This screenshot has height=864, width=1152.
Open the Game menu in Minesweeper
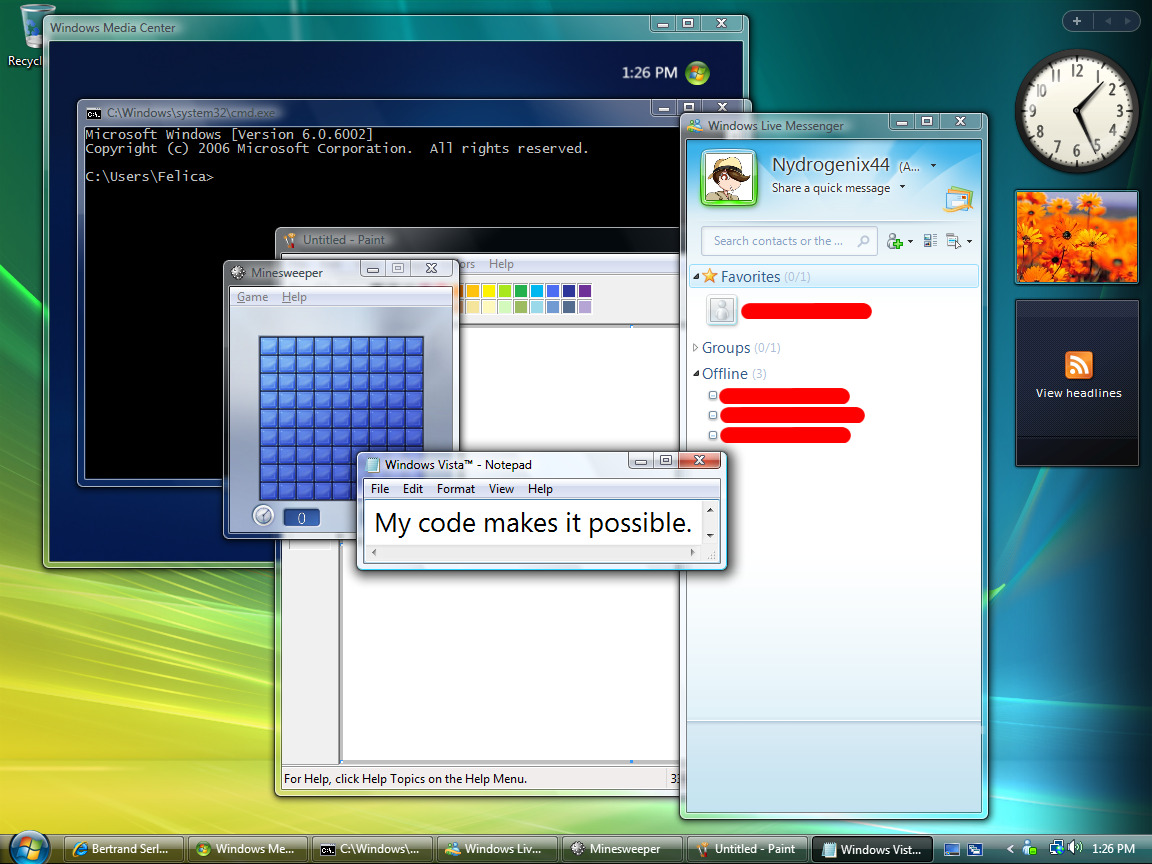(x=252, y=297)
